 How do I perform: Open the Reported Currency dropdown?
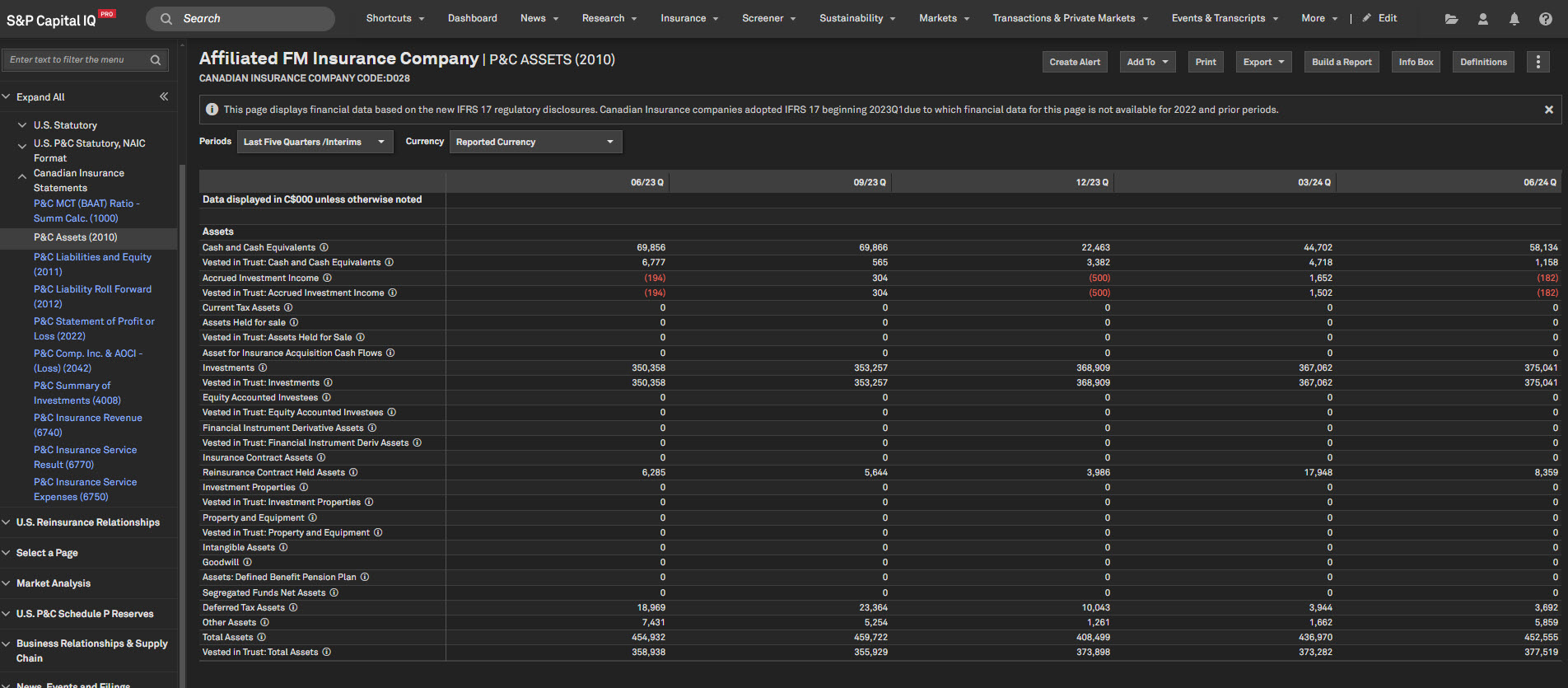coord(535,142)
